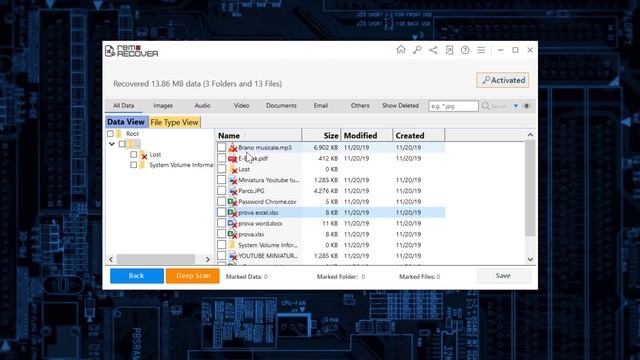Viewport: 640px width, 360px height.
Task: Check the Brano musicale.mp3 checkbox
Action: click(x=221, y=147)
